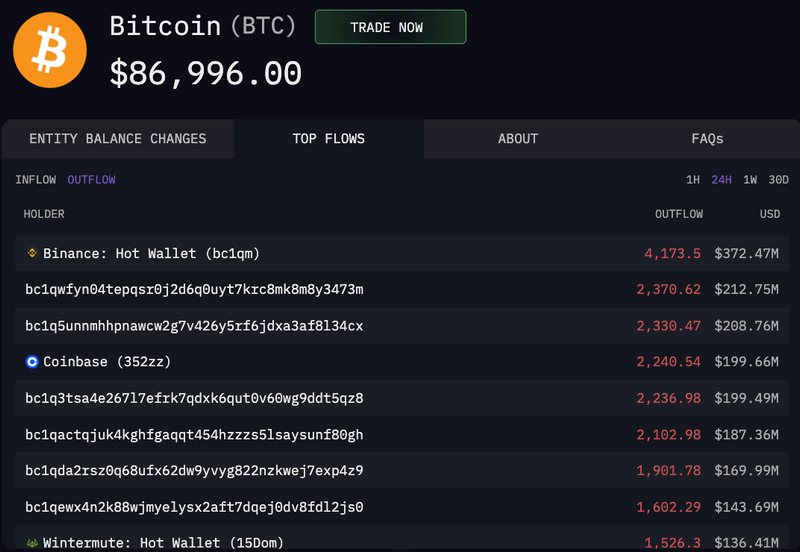The image size is (800, 552).
Task: Set timeframe to 24H
Action: pos(721,180)
